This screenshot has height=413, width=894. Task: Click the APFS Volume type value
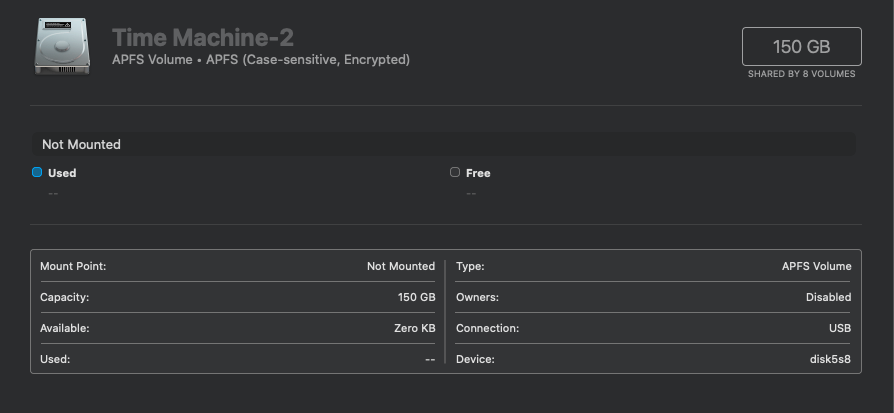[816, 266]
